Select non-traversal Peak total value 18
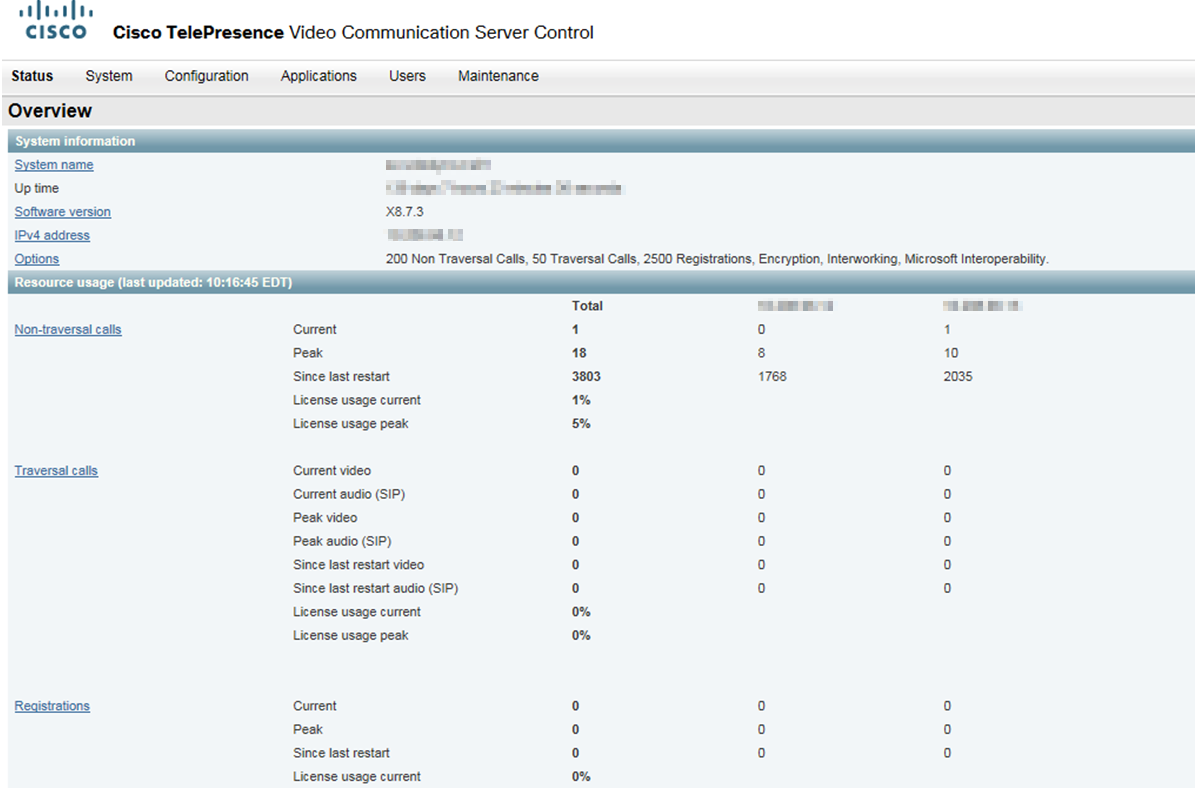This screenshot has width=1198, height=790. coord(579,353)
